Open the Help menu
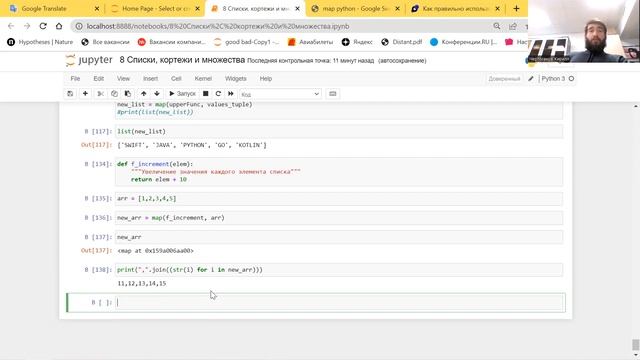 tap(266, 78)
